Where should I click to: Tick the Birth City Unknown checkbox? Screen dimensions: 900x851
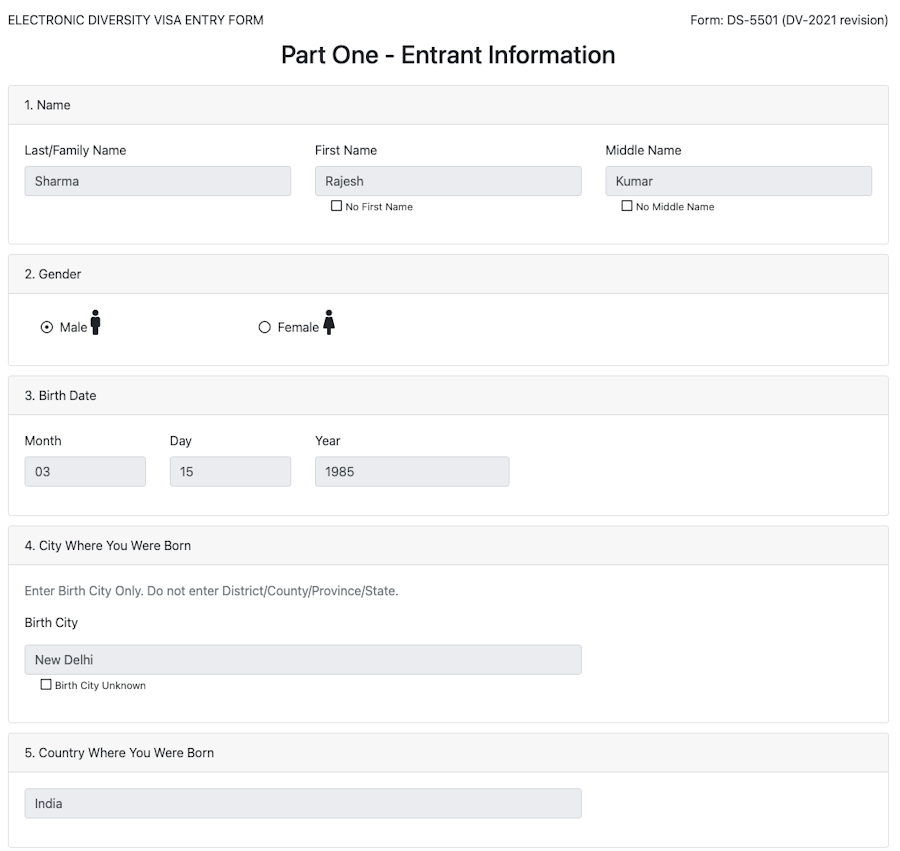point(46,685)
